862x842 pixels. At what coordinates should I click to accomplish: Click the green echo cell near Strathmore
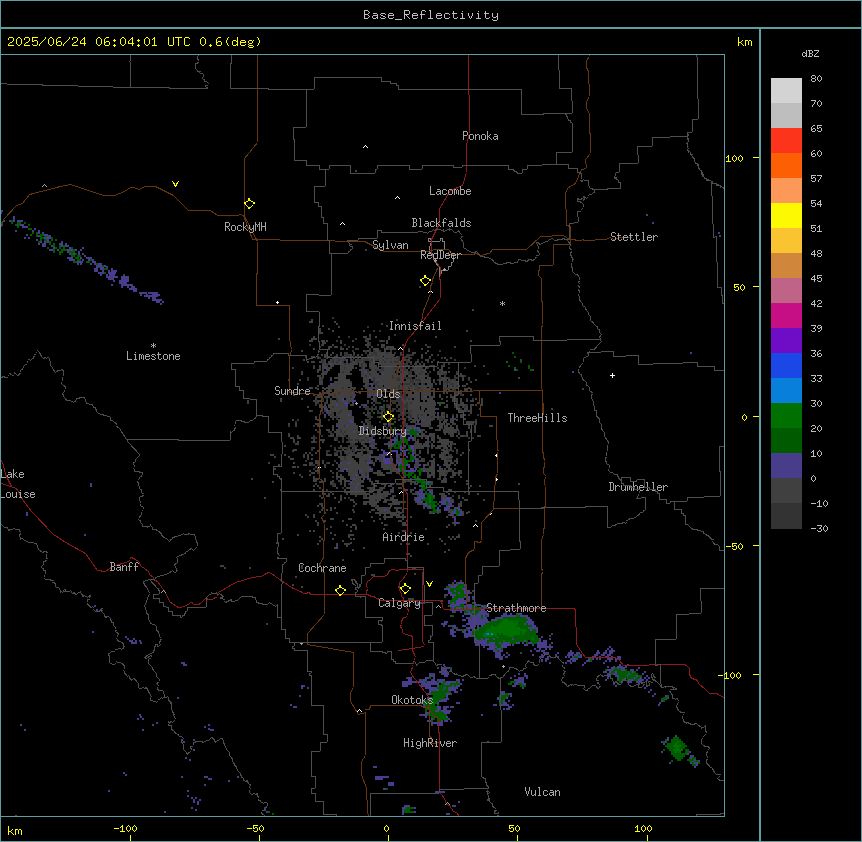coord(506,630)
